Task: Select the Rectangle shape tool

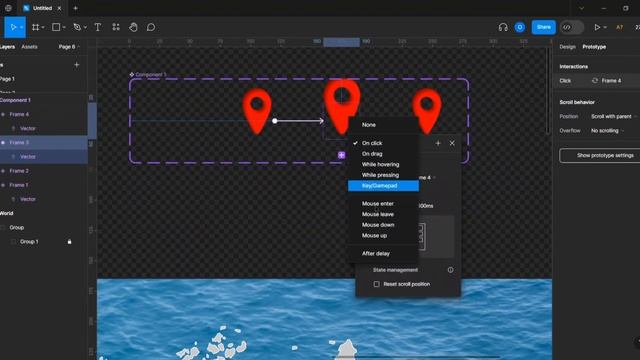Action: coord(56,27)
